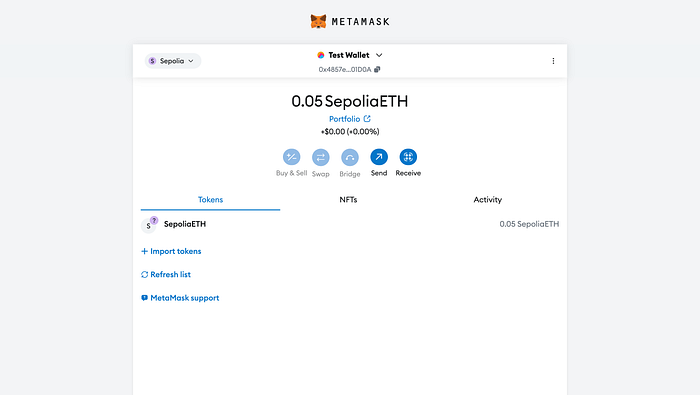Image resolution: width=700 pixels, height=395 pixels.
Task: Copy the wallet address with copy icon
Action: coord(377,70)
